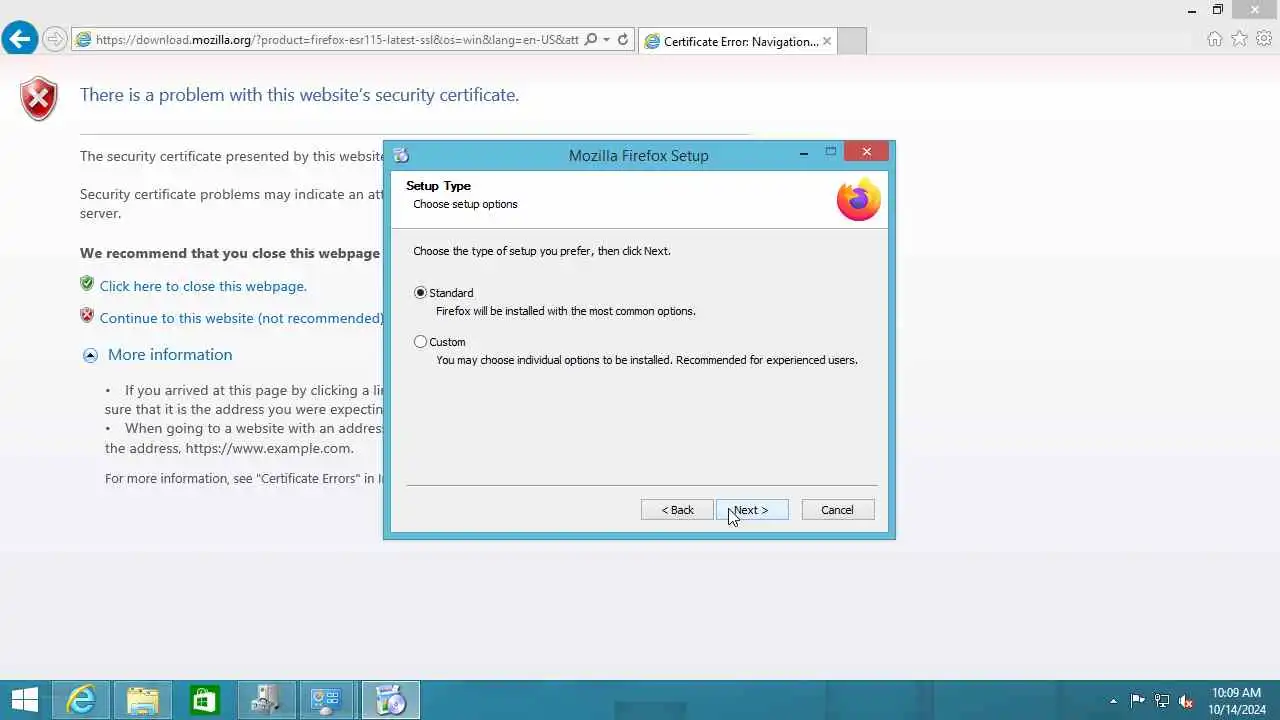Click the 'Setup Type' heading text

click(438, 186)
